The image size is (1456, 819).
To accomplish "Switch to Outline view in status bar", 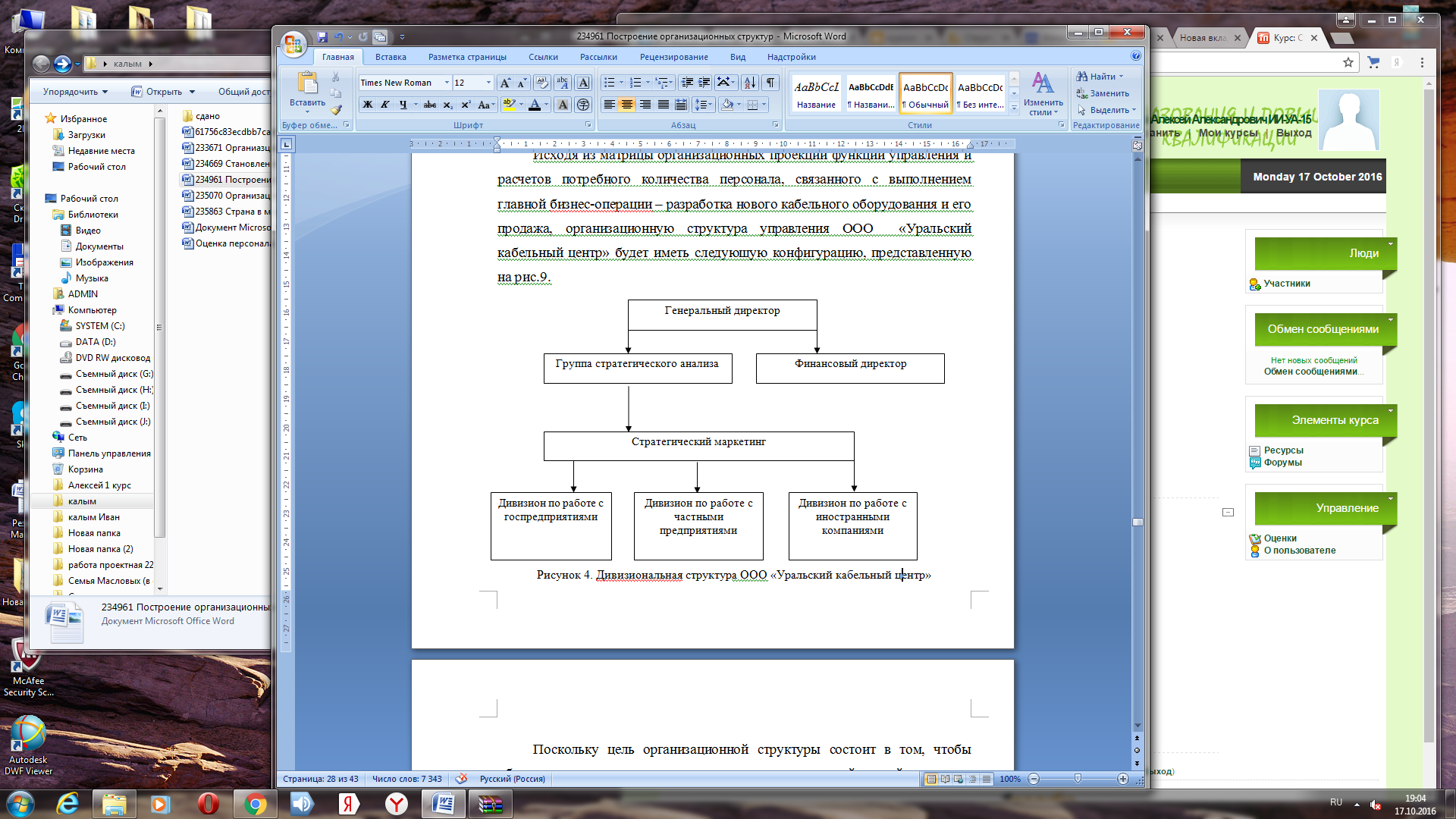I will (x=972, y=779).
